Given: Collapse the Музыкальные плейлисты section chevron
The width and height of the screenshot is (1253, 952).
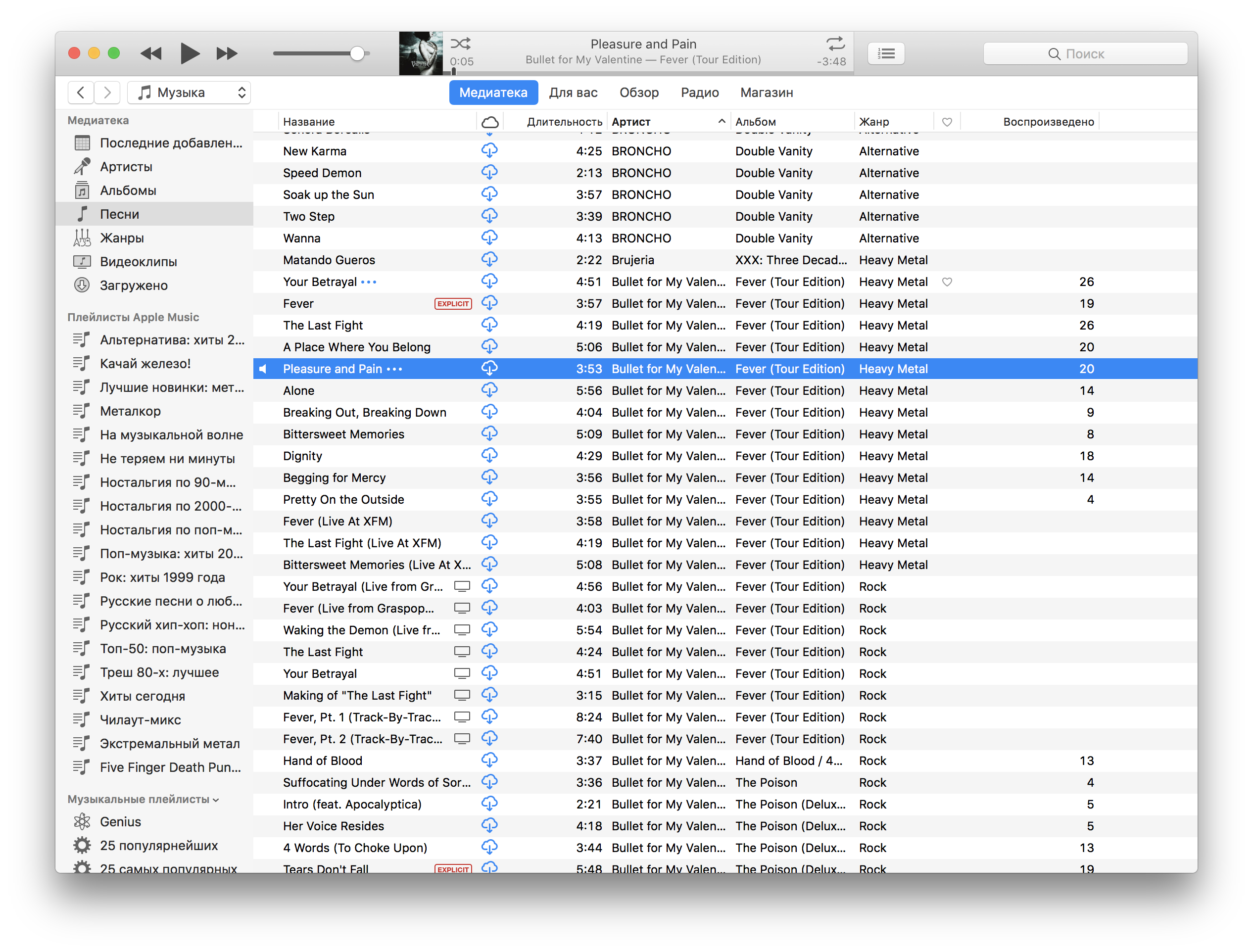Looking at the screenshot, I should point(216,800).
